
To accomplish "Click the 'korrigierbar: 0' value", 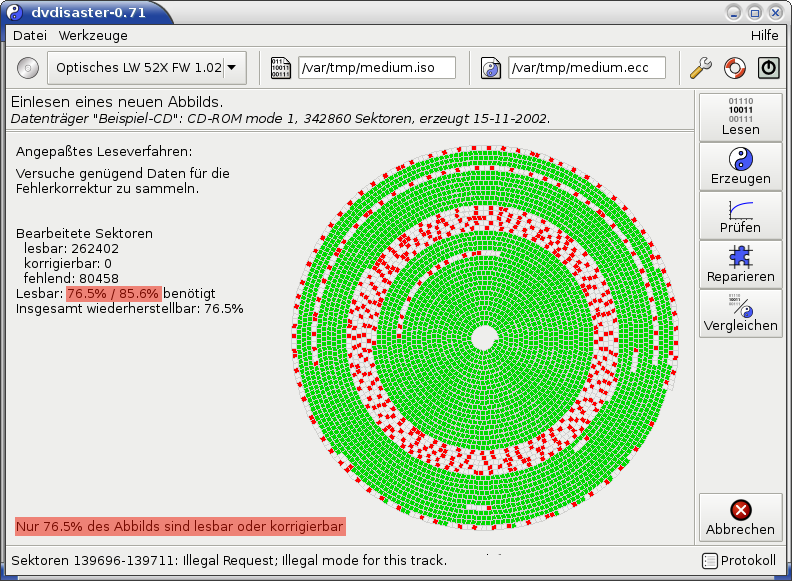I will pyautogui.click(x=68, y=264).
